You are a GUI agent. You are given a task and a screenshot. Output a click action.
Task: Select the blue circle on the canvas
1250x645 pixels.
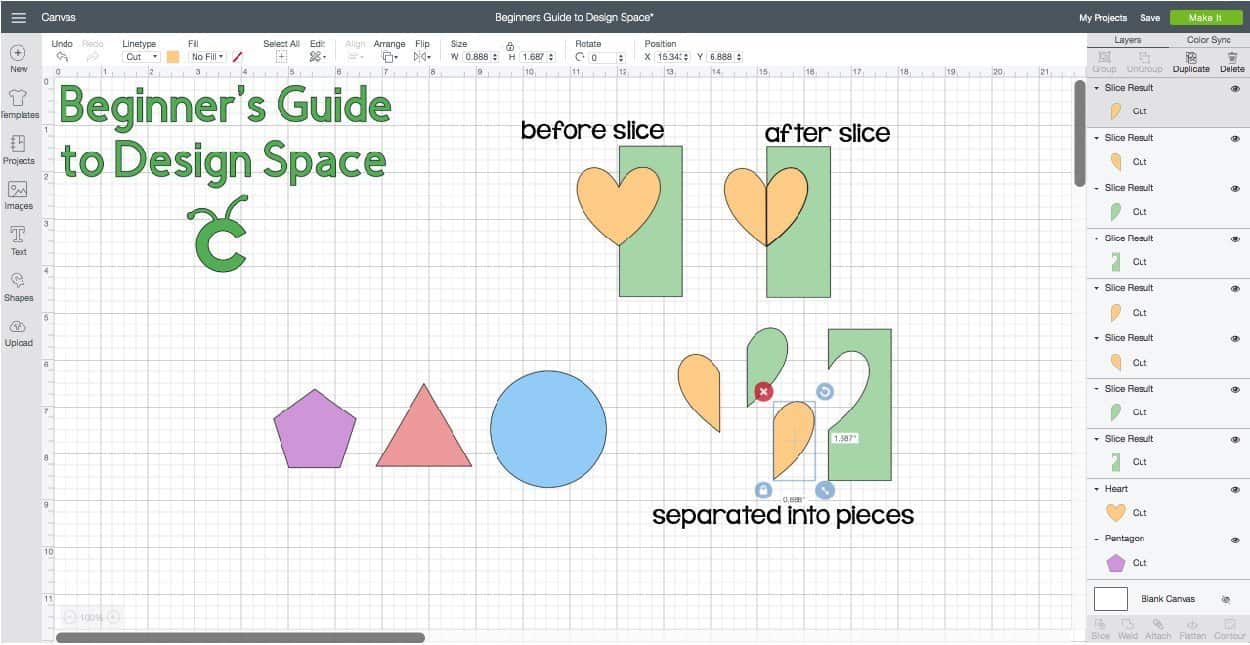548,429
